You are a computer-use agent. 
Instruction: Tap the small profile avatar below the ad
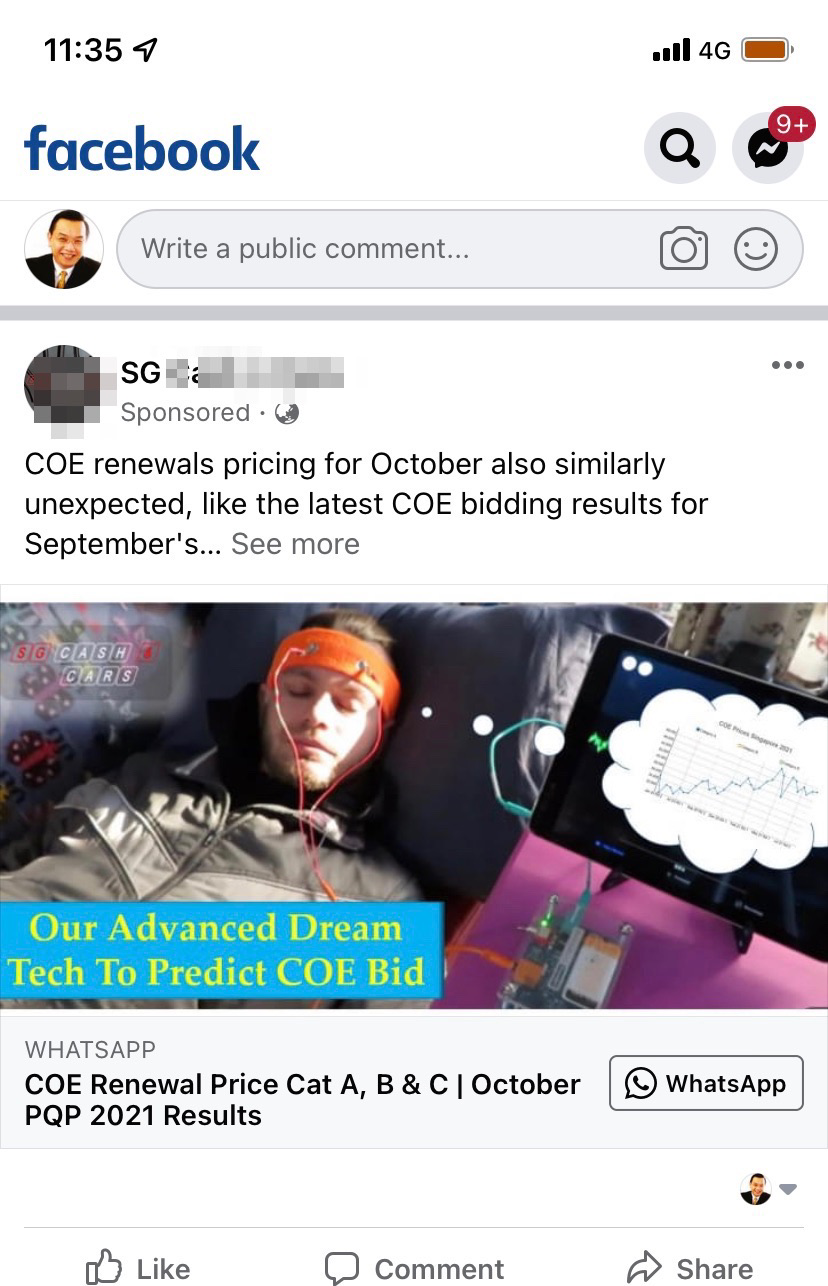756,1189
